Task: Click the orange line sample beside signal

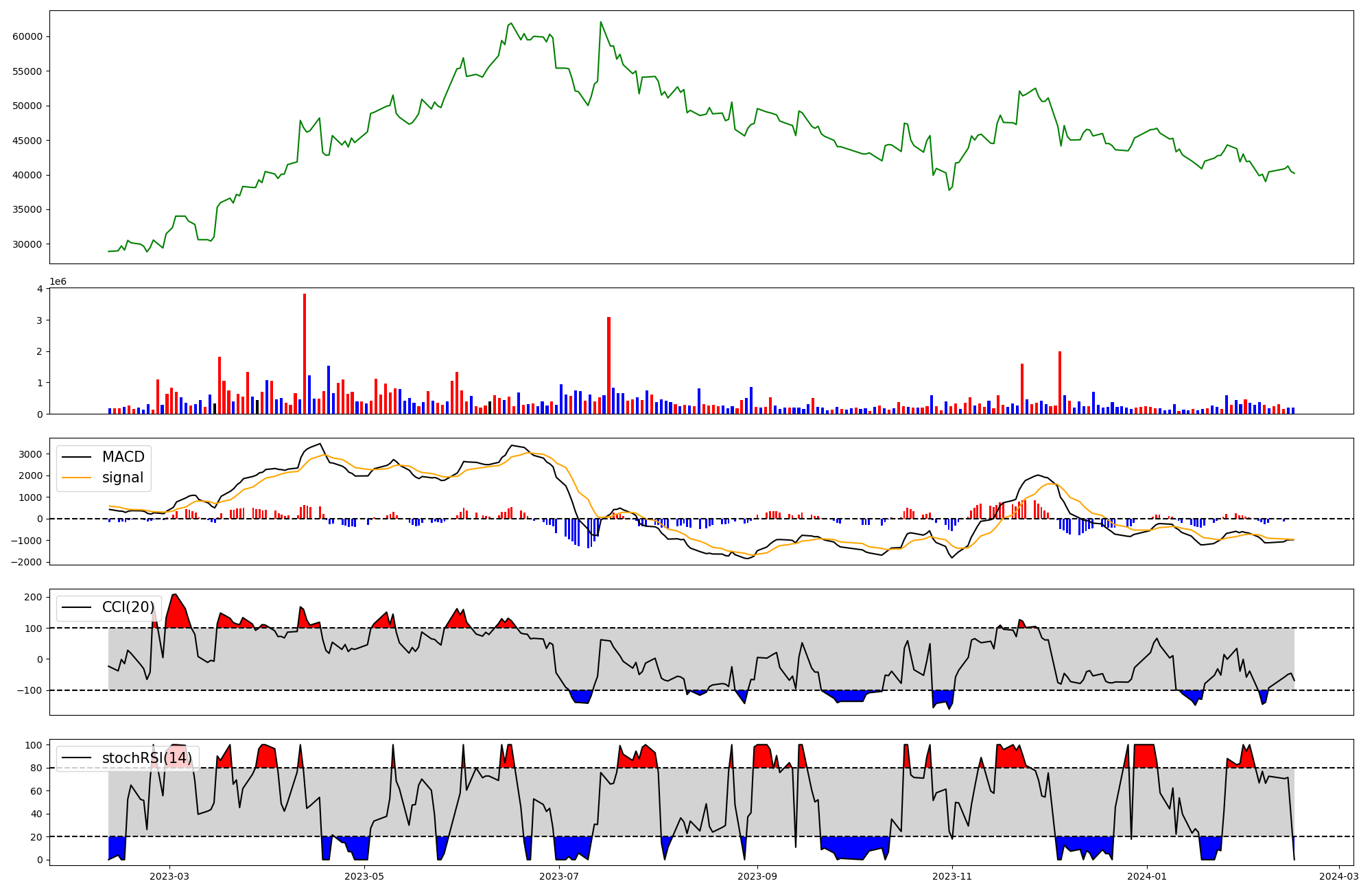Action: [77, 478]
